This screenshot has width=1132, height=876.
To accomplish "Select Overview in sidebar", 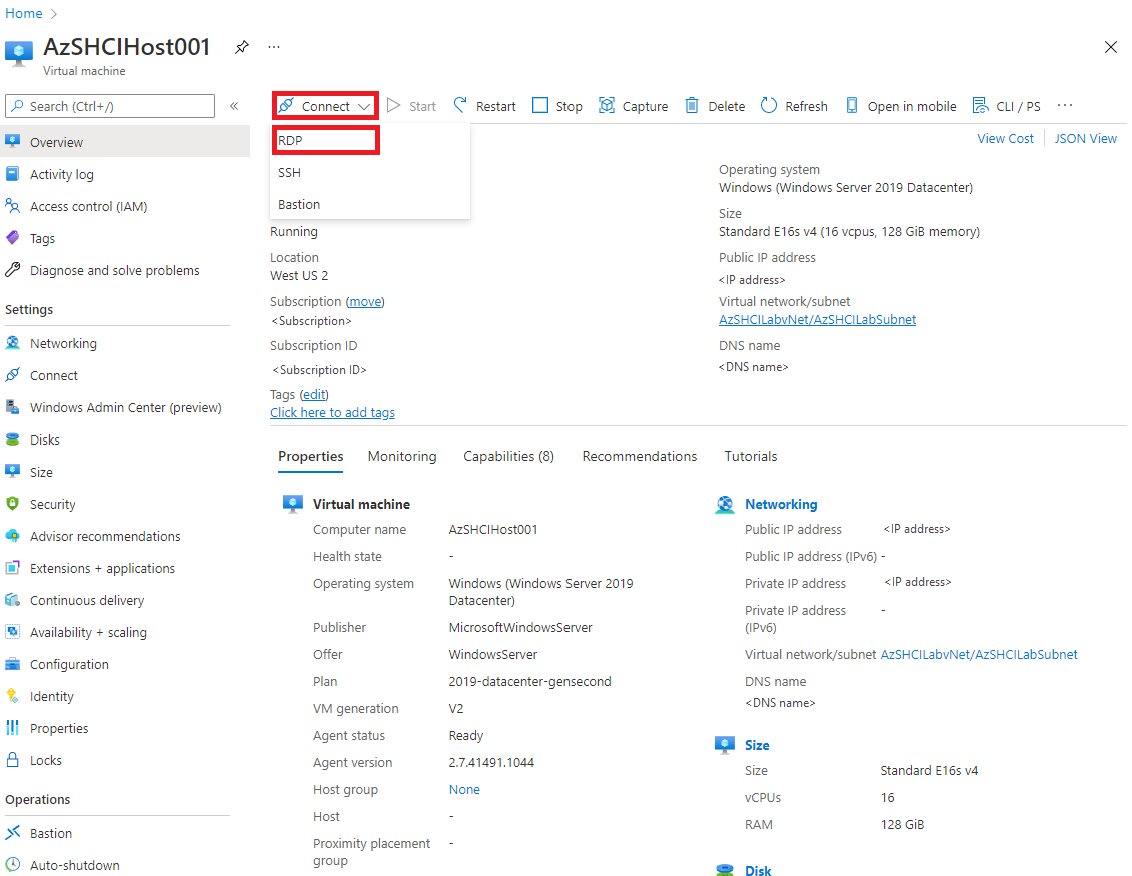I will [x=125, y=142].
